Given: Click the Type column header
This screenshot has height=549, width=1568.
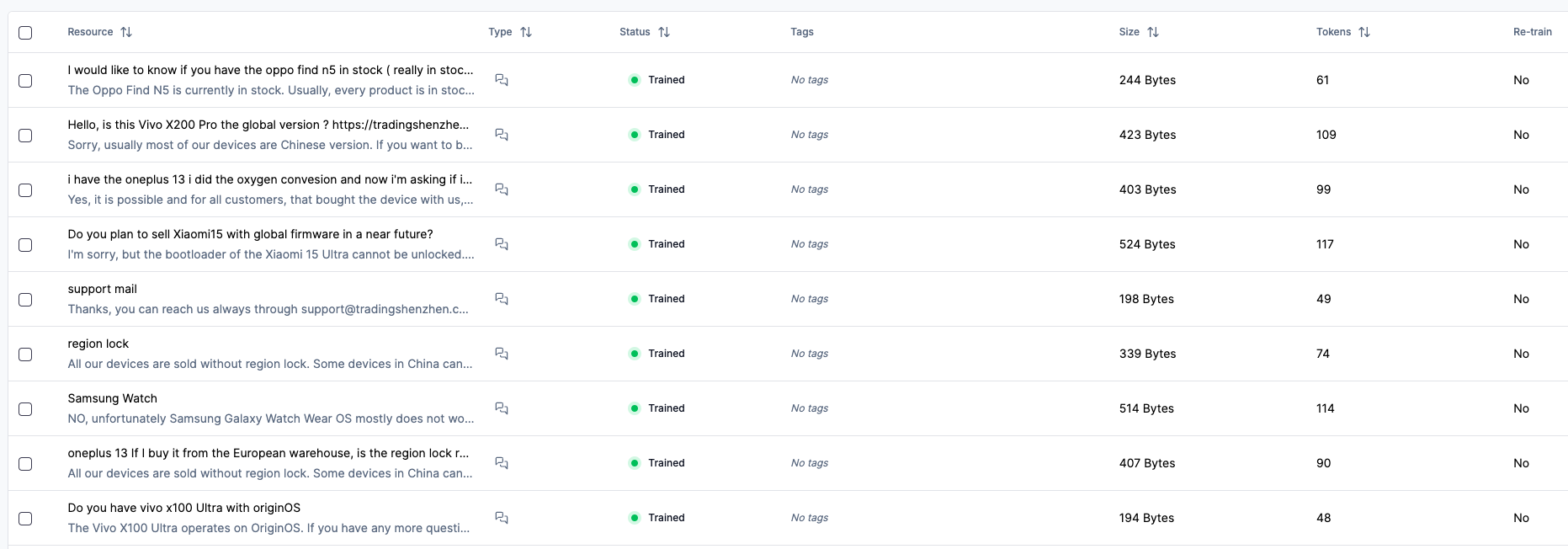Looking at the screenshot, I should click(500, 32).
